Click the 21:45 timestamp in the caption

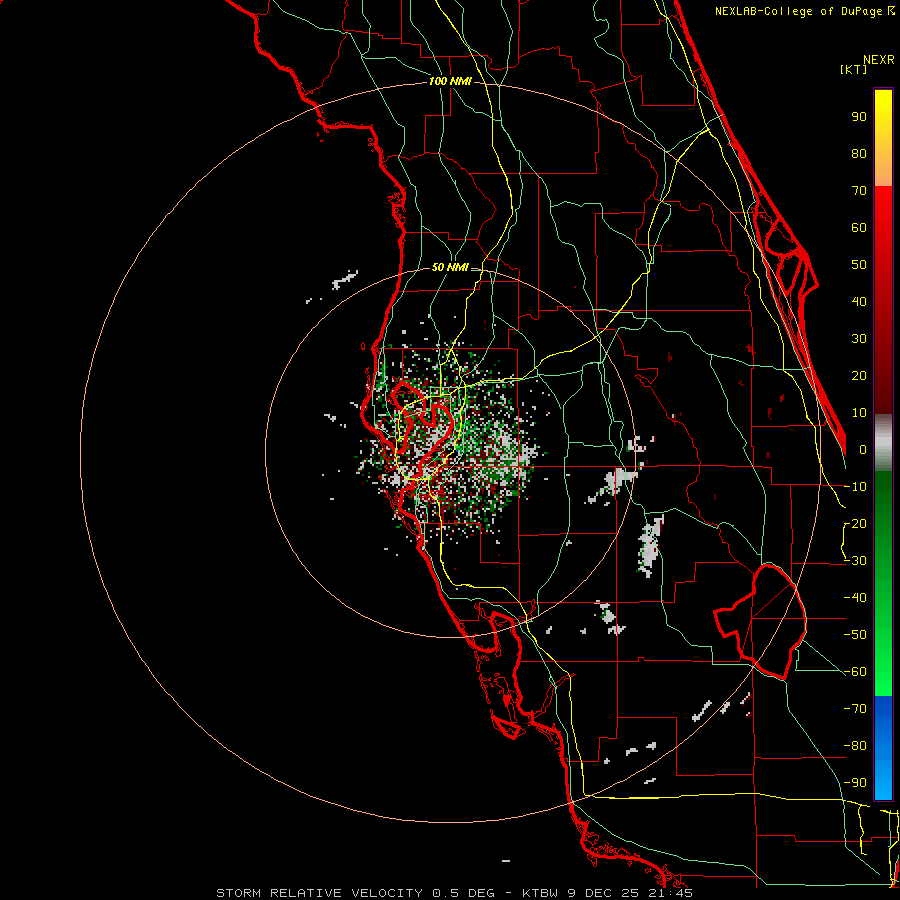click(669, 893)
